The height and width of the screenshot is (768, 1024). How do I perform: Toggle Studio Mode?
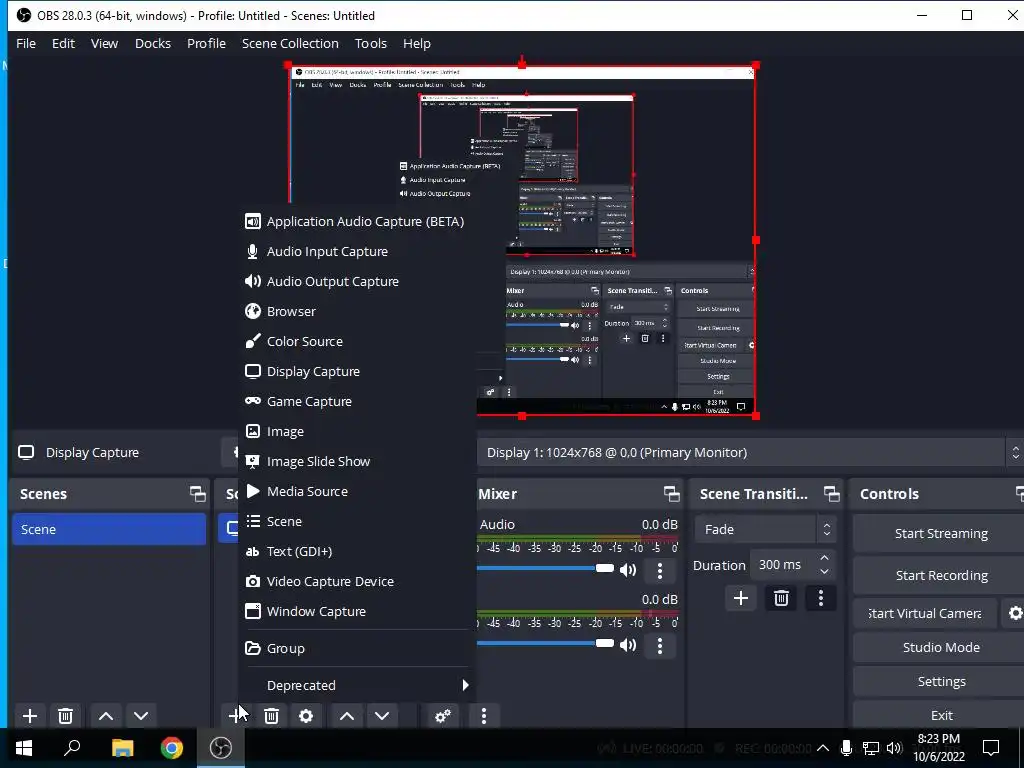(940, 647)
